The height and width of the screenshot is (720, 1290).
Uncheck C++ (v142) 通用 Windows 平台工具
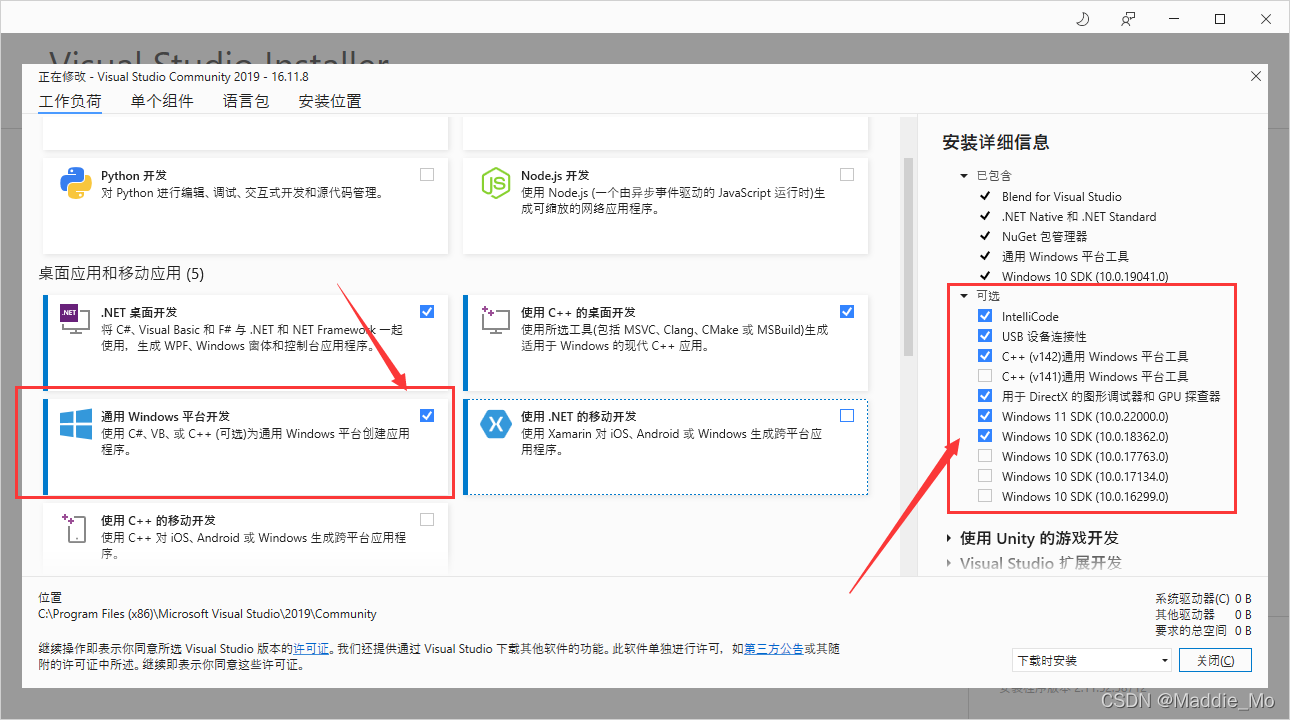985,356
